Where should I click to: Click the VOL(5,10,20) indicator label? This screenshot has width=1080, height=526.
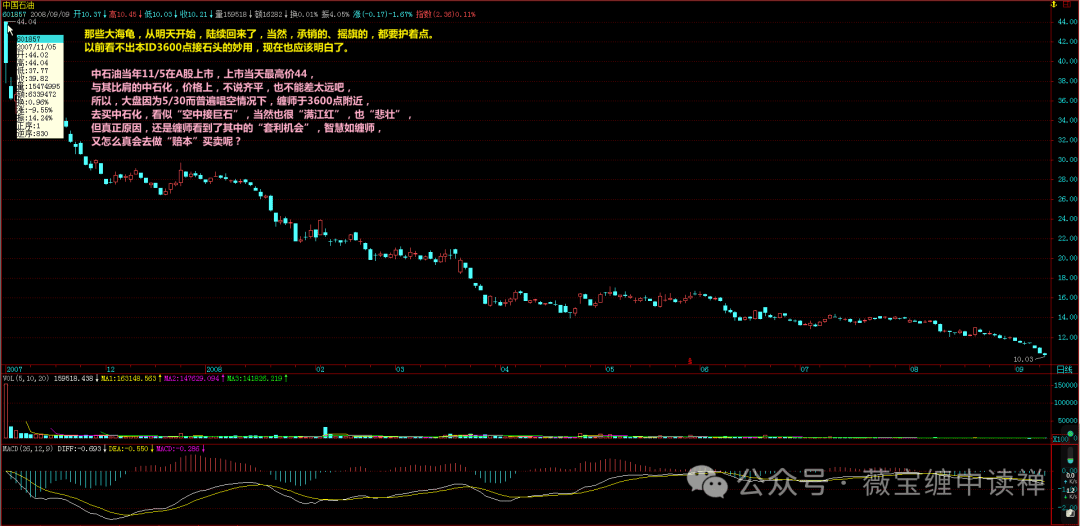[x=25, y=379]
